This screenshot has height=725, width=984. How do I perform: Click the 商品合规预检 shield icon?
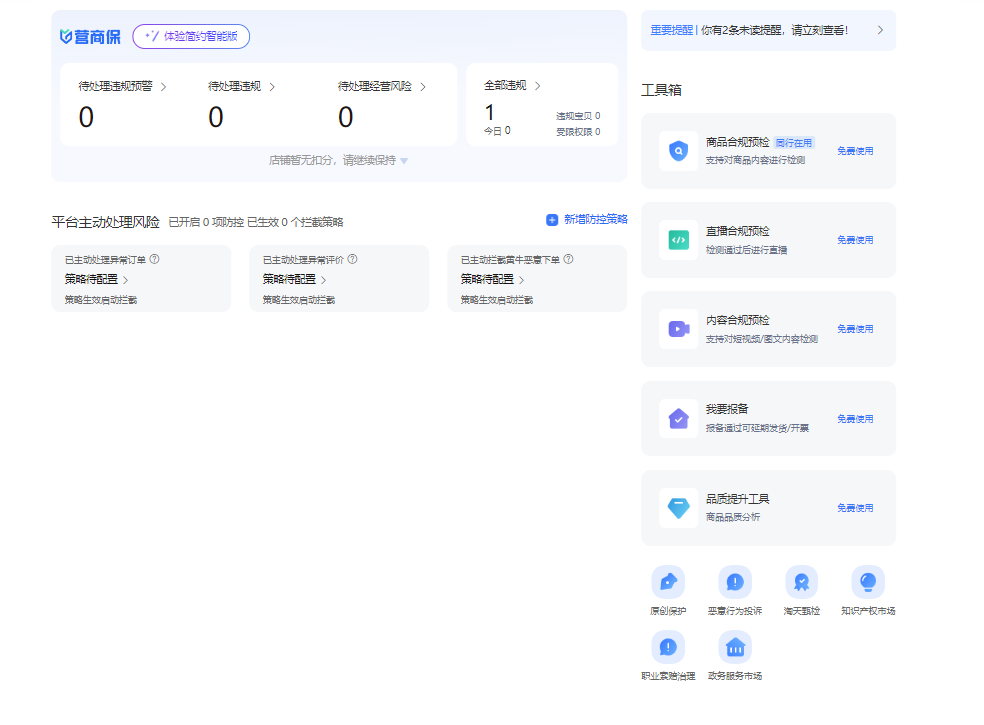pos(679,151)
